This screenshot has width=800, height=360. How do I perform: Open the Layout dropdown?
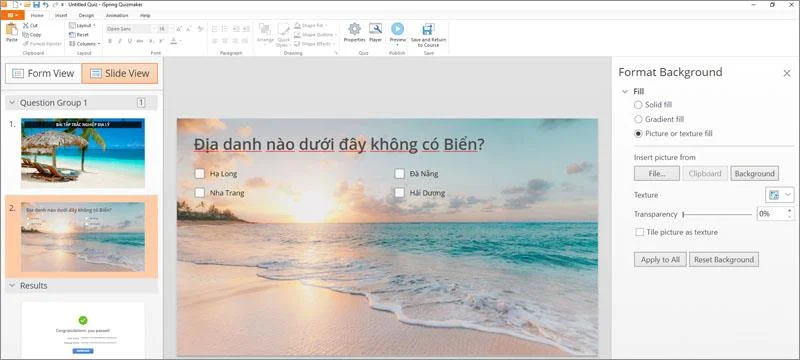click(83, 25)
